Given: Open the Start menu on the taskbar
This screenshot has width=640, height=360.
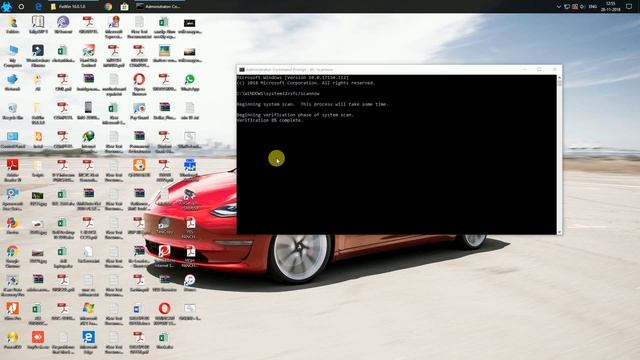Looking at the screenshot, I should click(7, 6).
